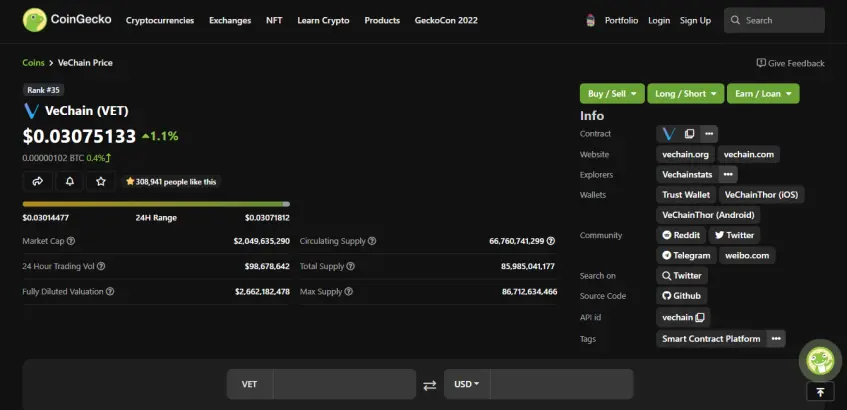
Task: Click Give Feedback
Action: point(791,63)
